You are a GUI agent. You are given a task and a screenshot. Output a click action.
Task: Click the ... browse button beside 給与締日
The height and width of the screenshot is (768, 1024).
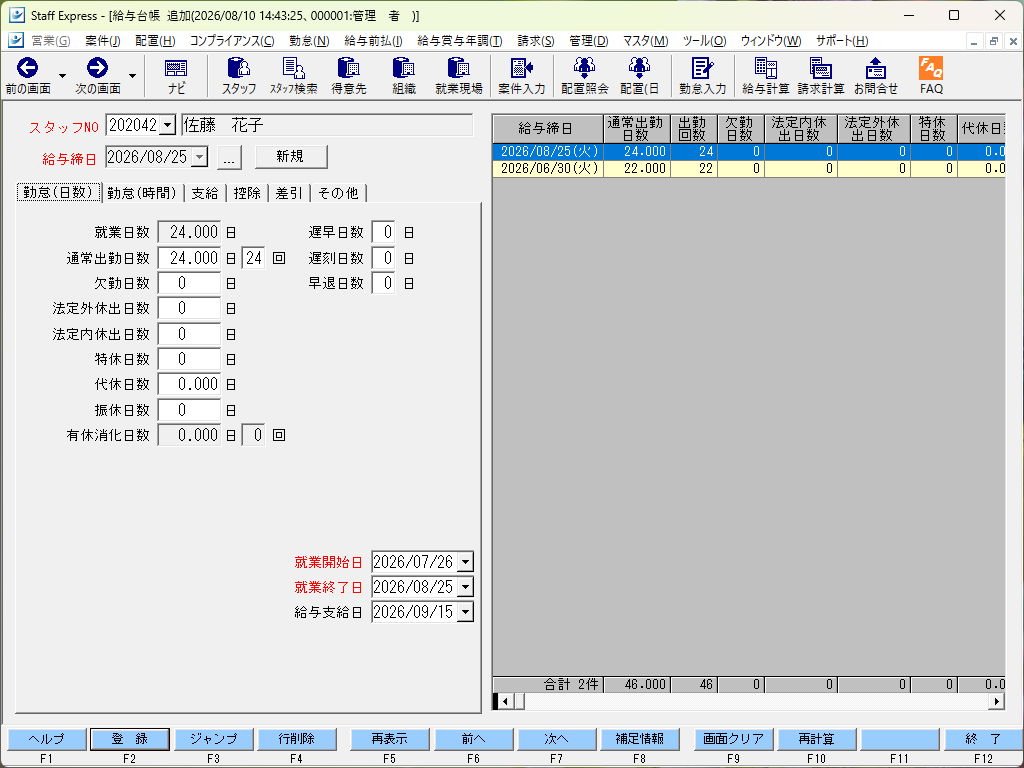[x=229, y=157]
